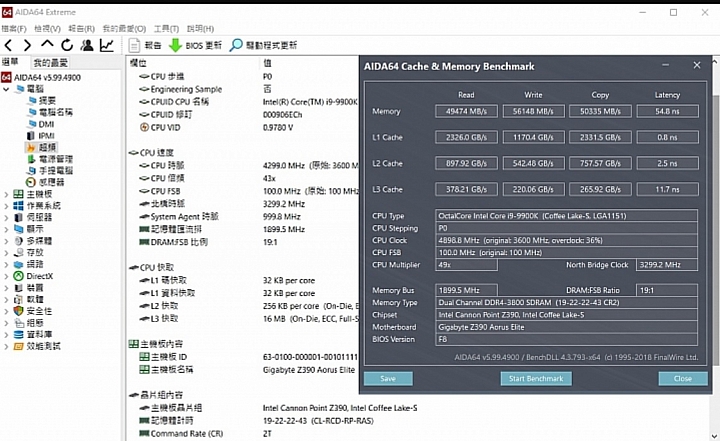This screenshot has height=441, width=720.
Task: Select the Engineering Sample row
Action: point(243,89)
